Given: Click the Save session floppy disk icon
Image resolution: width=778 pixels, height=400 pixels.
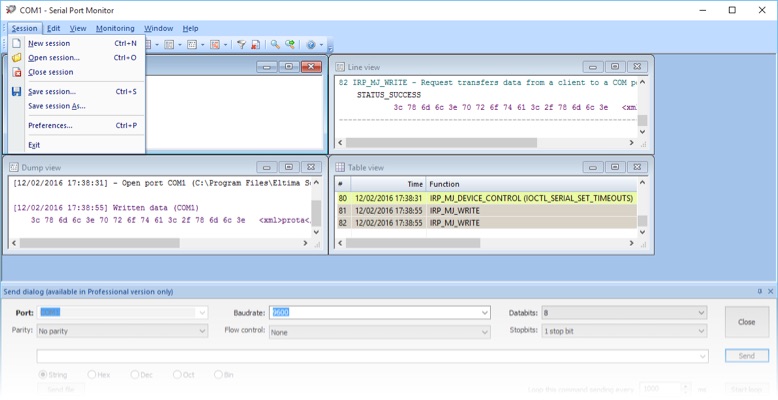Looking at the screenshot, I should click(x=16, y=91).
